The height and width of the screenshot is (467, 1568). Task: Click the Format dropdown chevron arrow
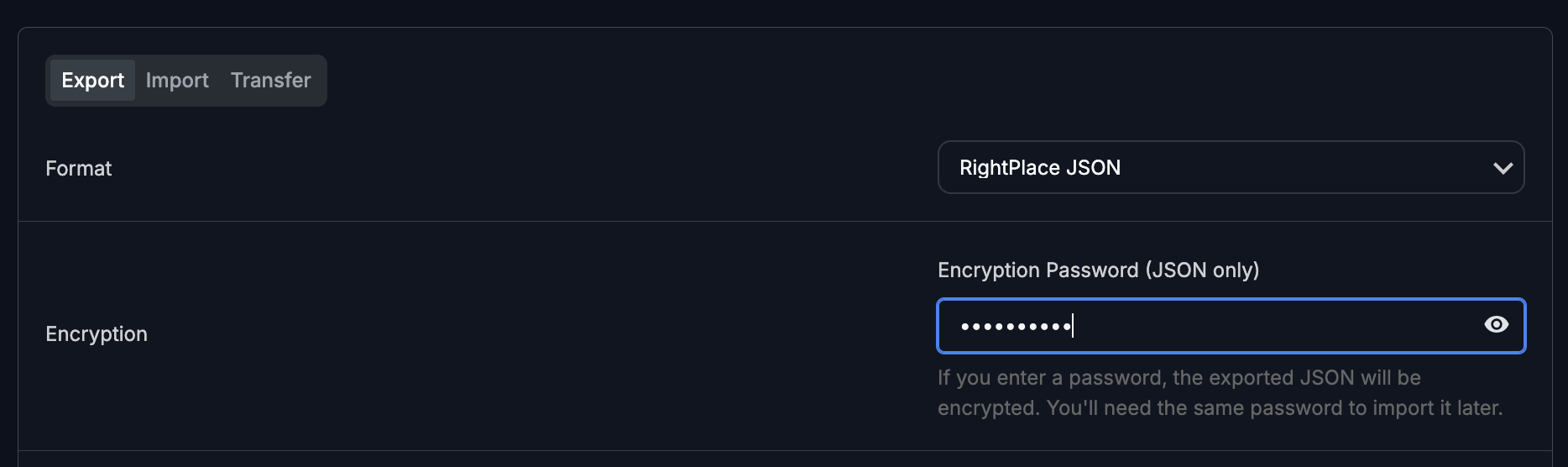[1503, 168]
